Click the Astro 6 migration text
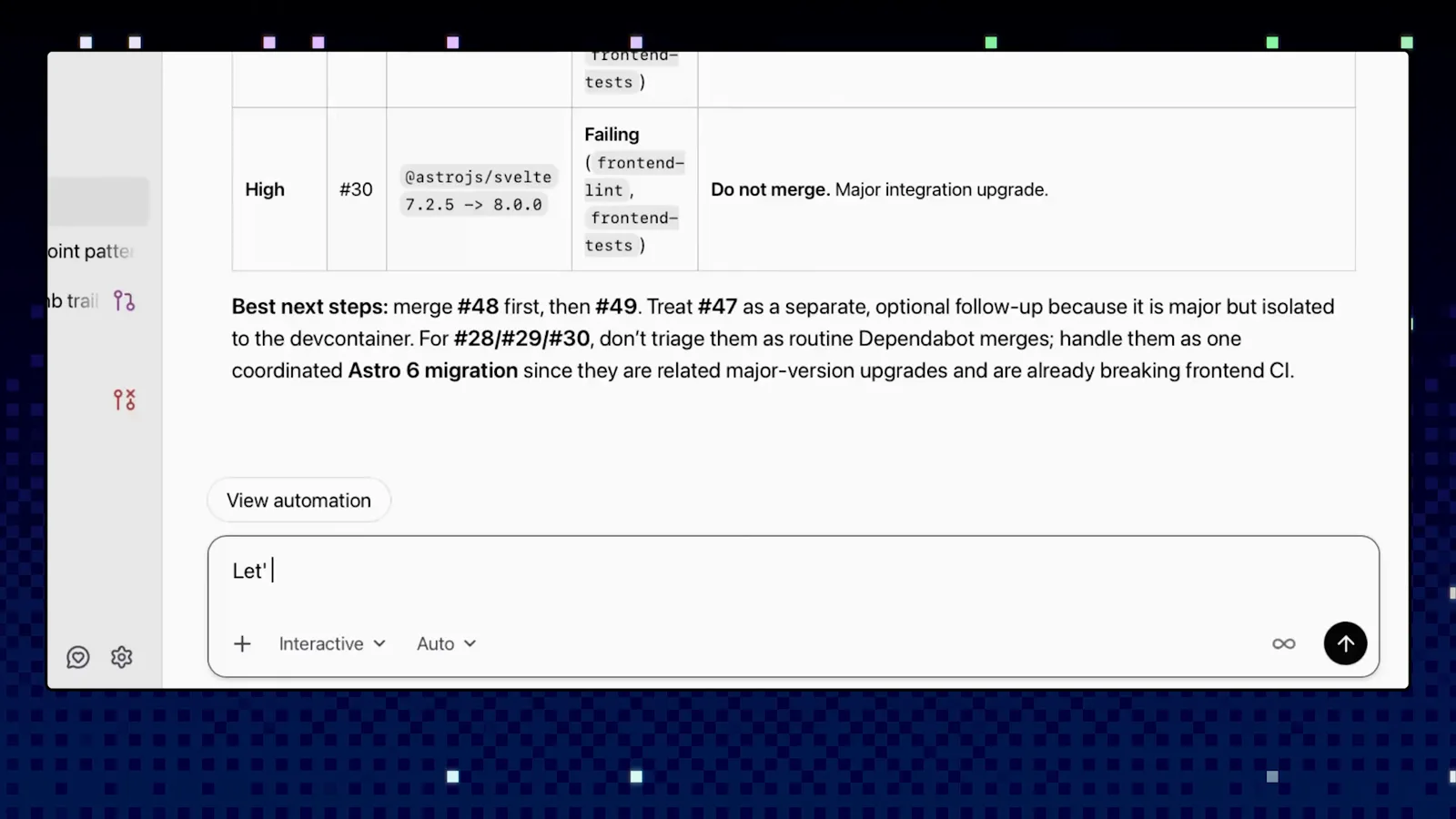This screenshot has width=1456, height=819. pyautogui.click(x=432, y=370)
